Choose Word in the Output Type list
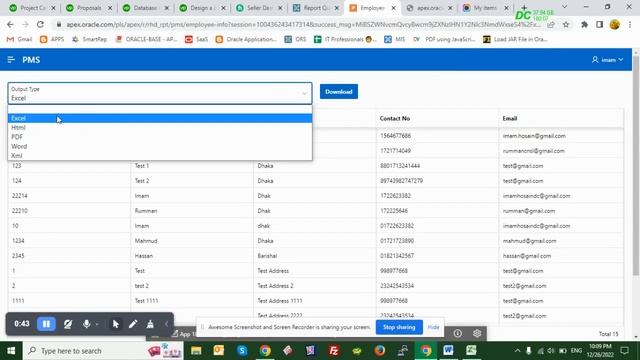The height and width of the screenshot is (360, 640). coord(160,146)
